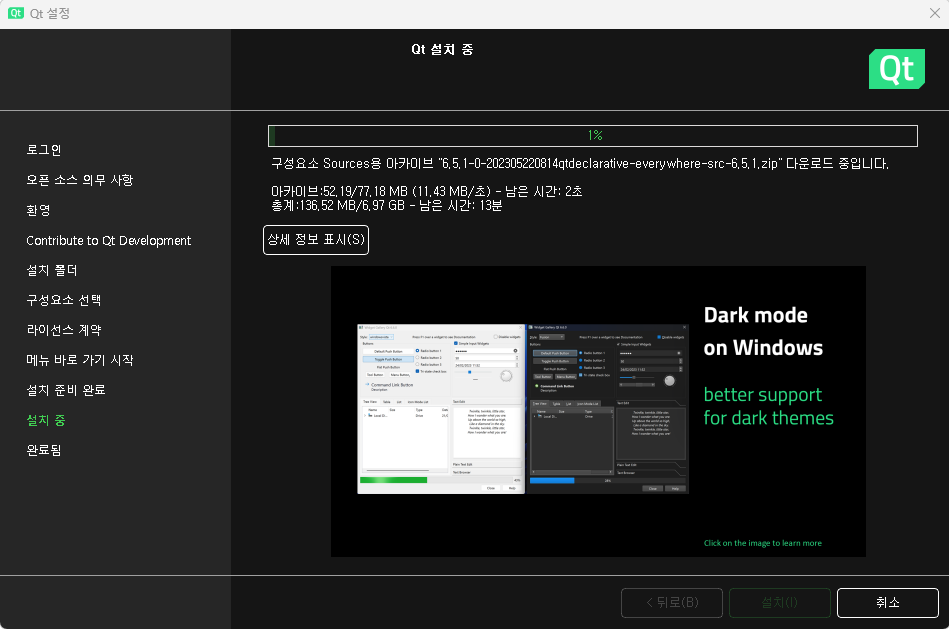Viewport: 949px width, 629px height.
Task: Click 'better support for dark themes' text
Action: click(x=768, y=406)
